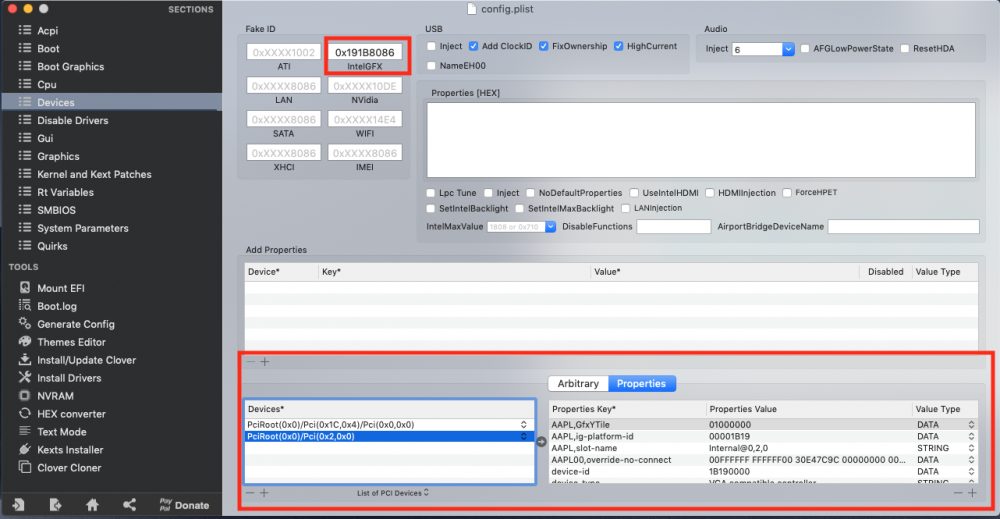Click plus icon under the Devices list

tap(264, 492)
